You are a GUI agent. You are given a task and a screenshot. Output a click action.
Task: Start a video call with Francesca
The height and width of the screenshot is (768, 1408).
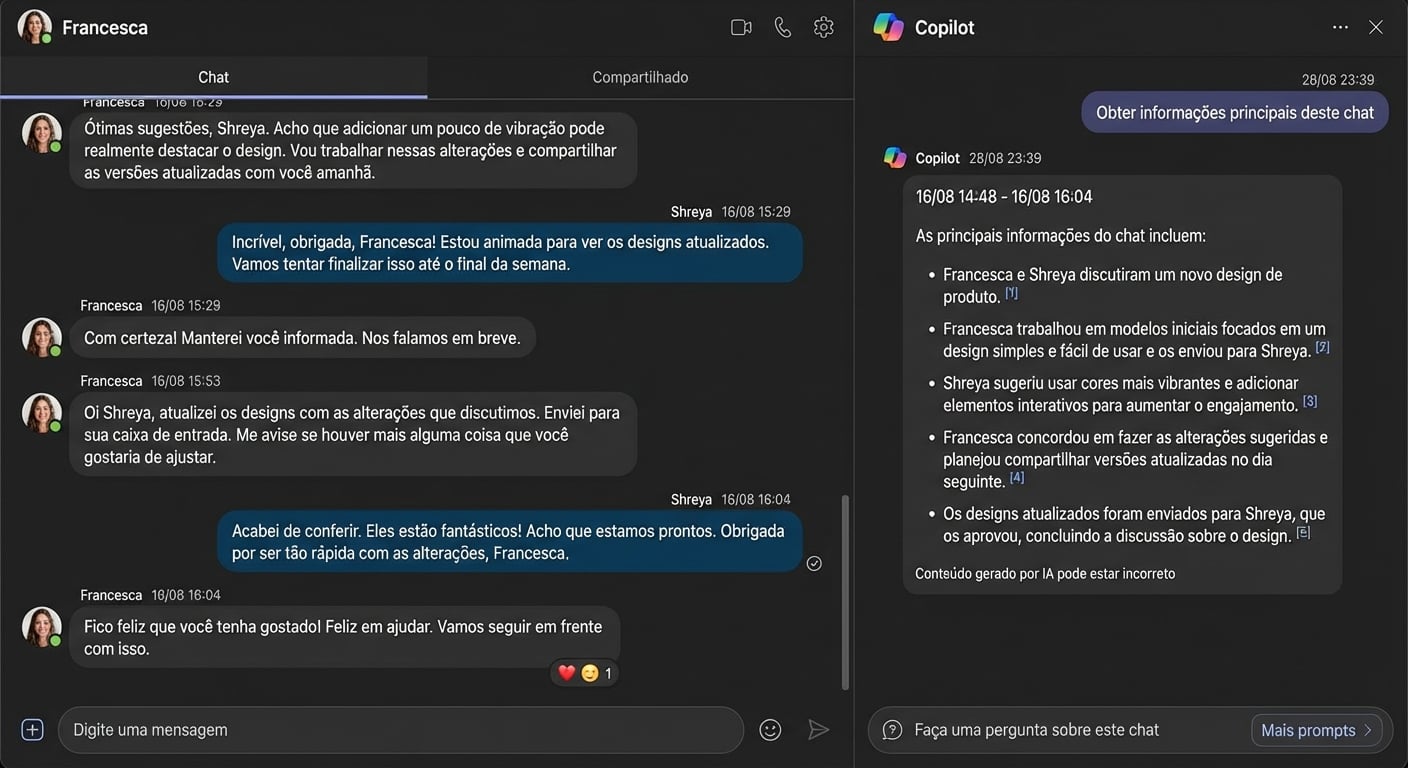pos(741,27)
